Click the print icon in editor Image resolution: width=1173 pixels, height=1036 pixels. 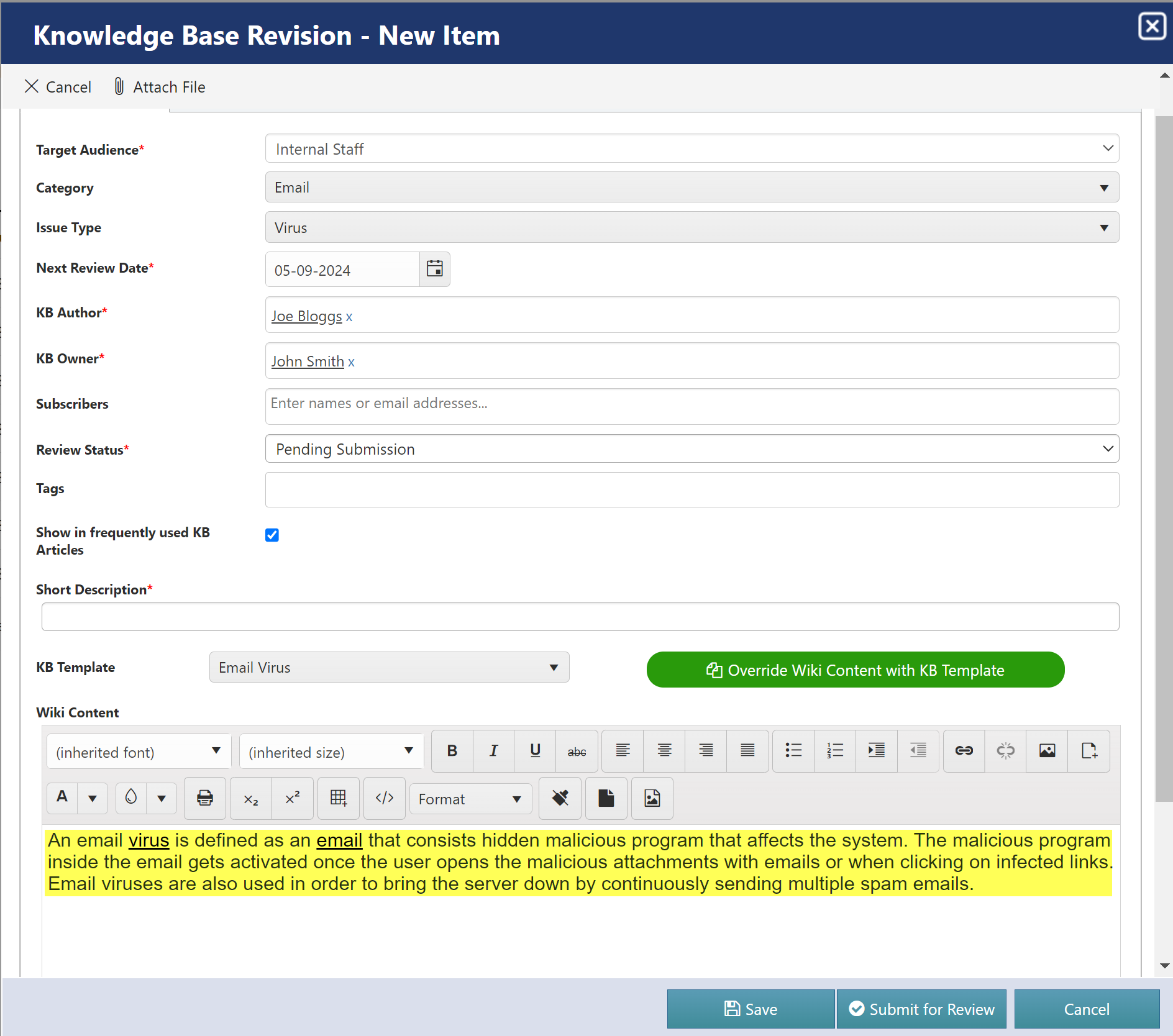205,798
